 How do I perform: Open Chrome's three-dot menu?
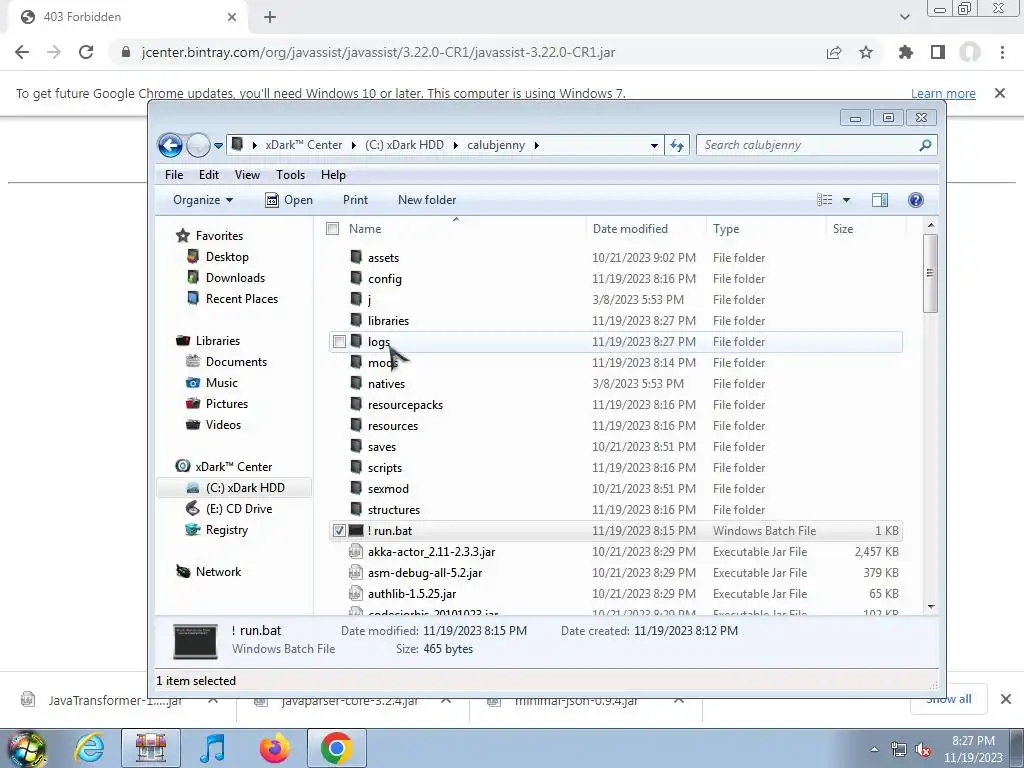click(1002, 52)
